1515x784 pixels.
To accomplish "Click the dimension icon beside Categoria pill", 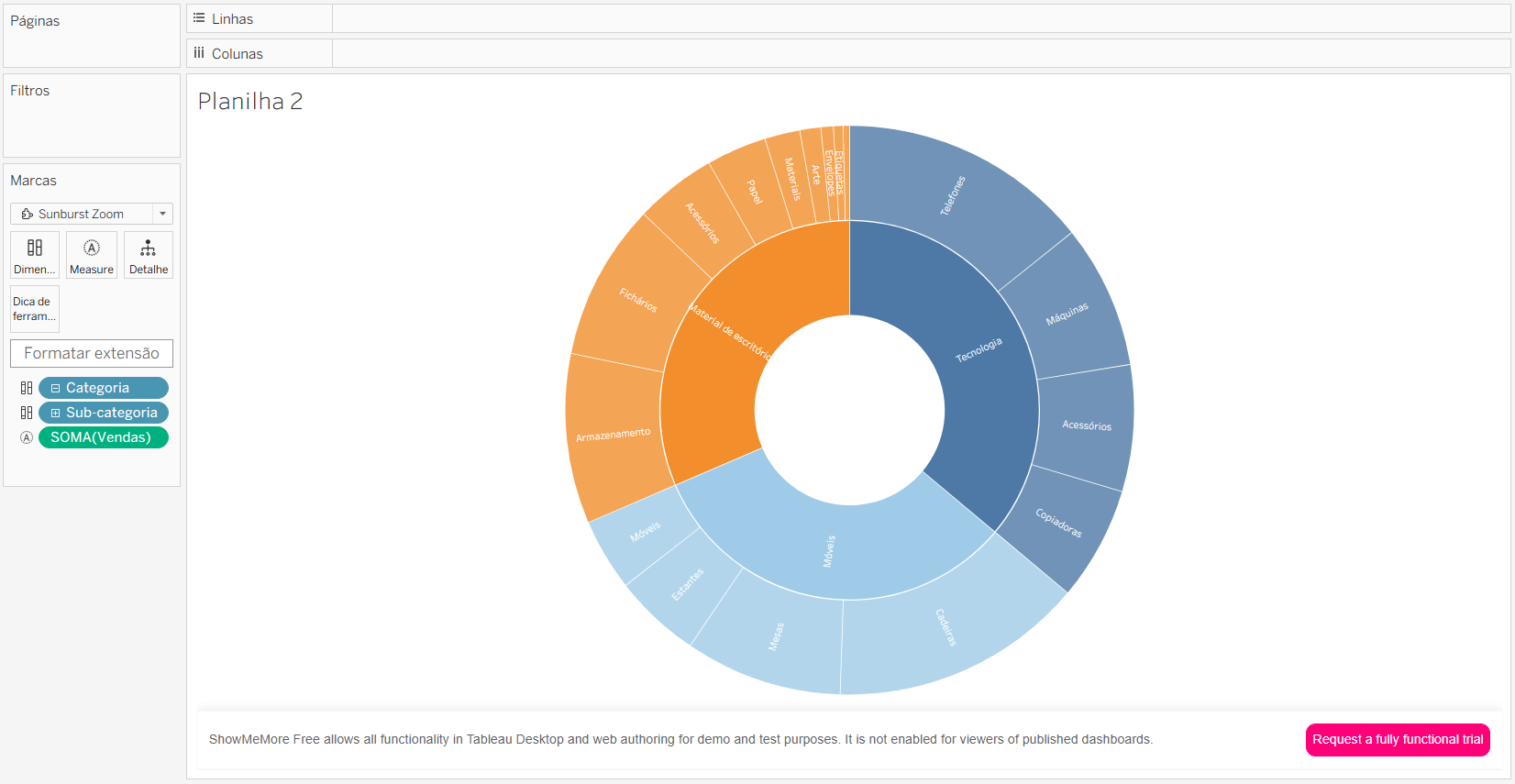I will (27, 388).
